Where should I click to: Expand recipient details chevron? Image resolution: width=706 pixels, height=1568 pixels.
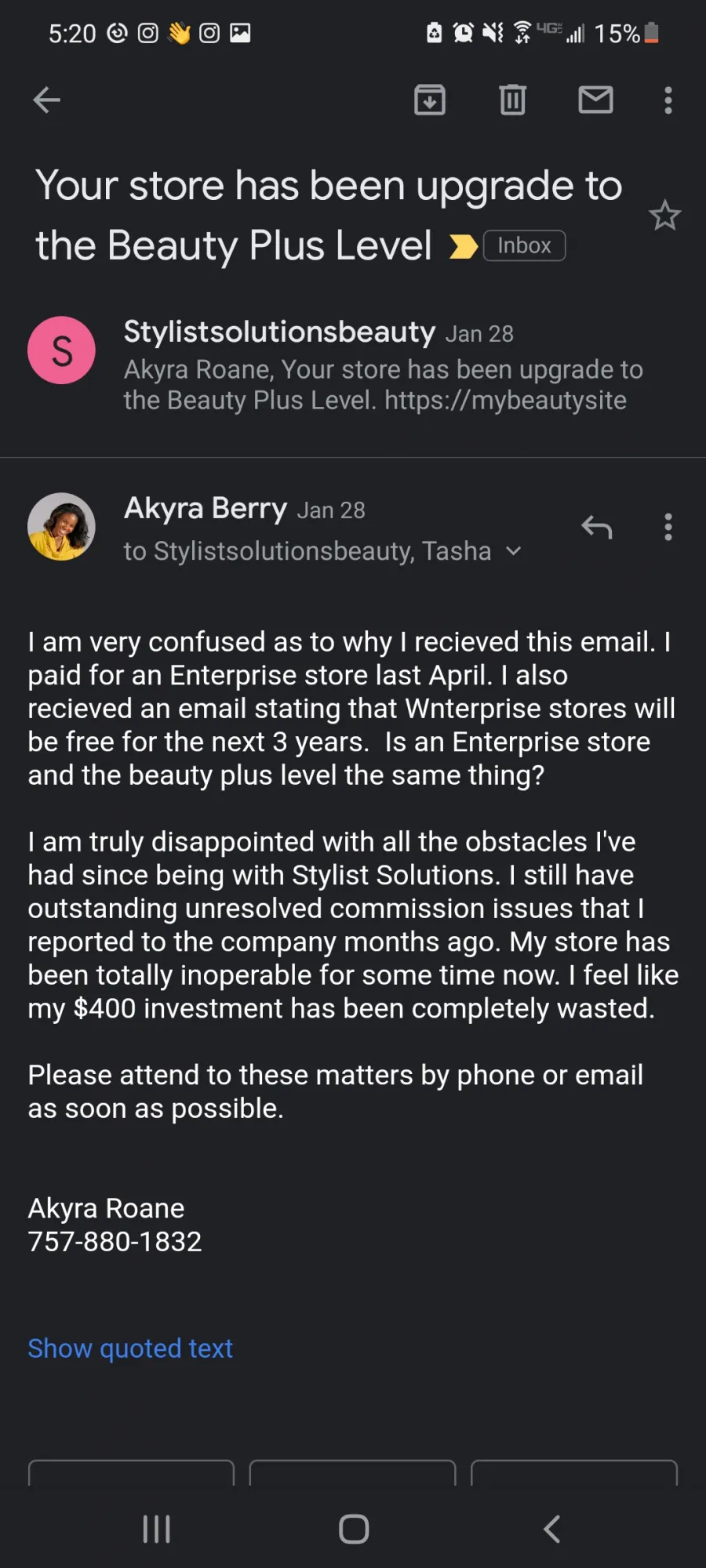[x=514, y=551]
